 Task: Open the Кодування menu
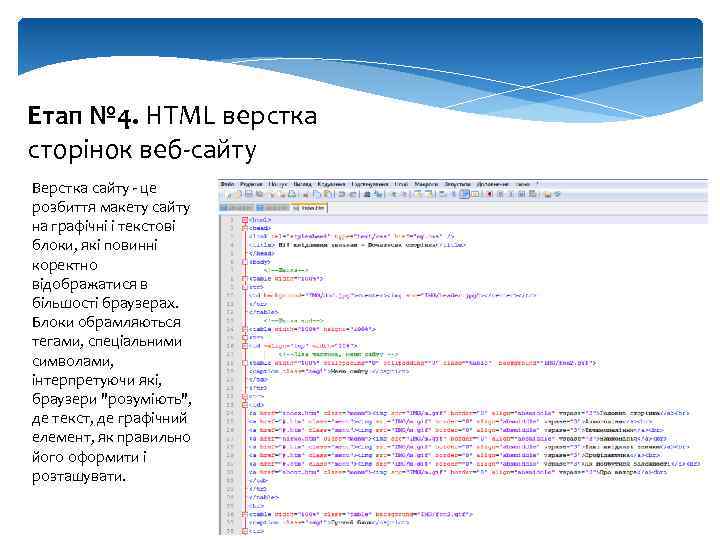331,184
